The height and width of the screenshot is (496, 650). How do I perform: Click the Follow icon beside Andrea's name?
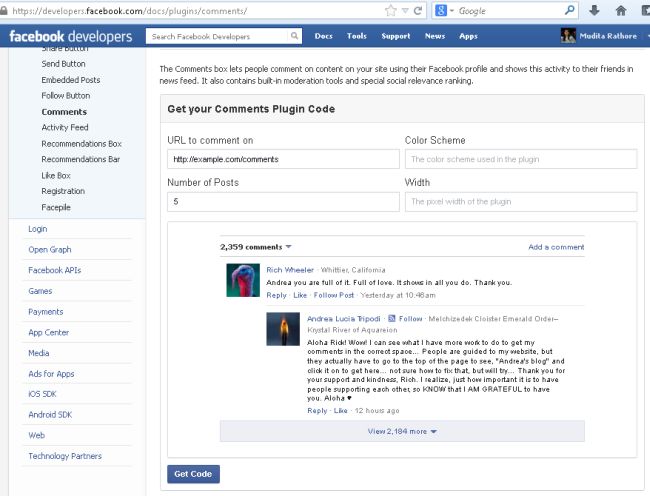[x=392, y=319]
